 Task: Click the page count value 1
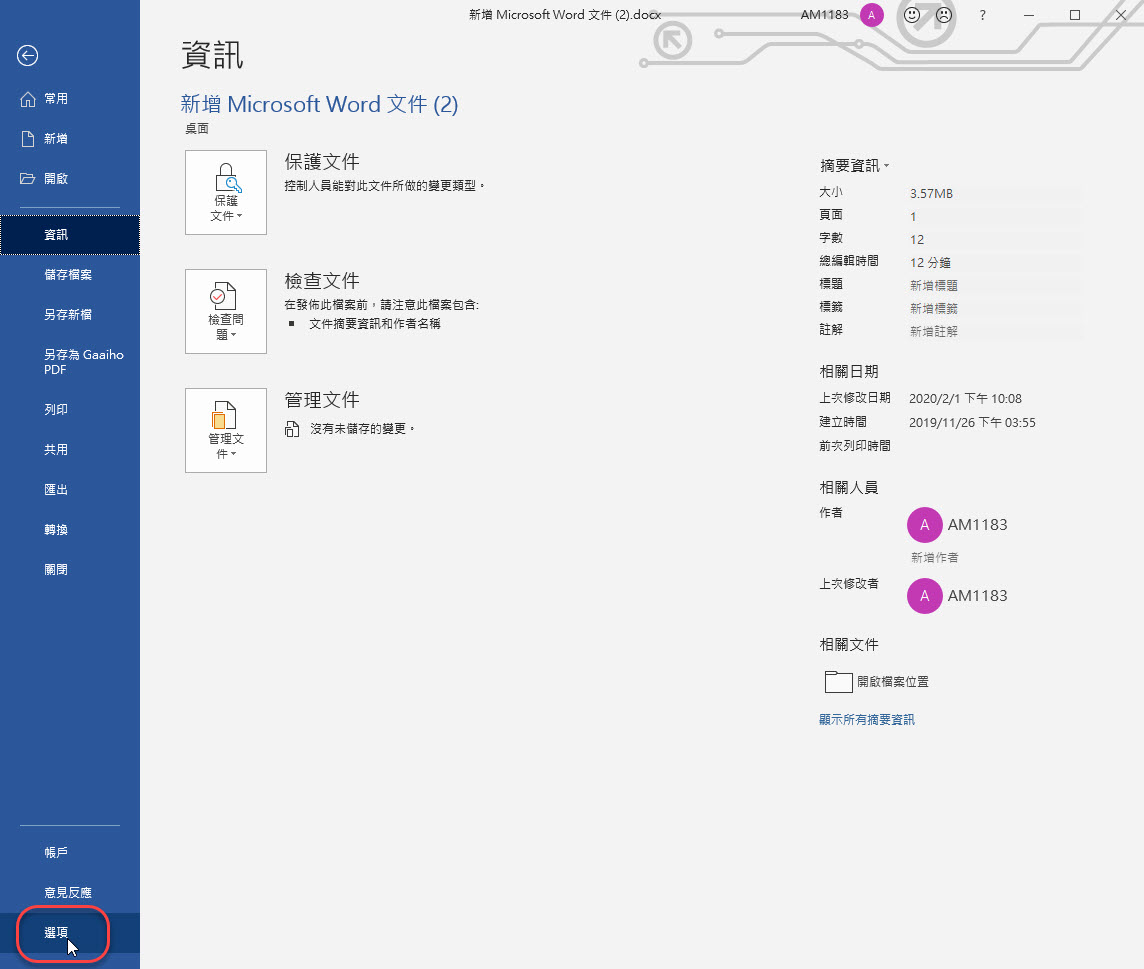click(x=913, y=217)
